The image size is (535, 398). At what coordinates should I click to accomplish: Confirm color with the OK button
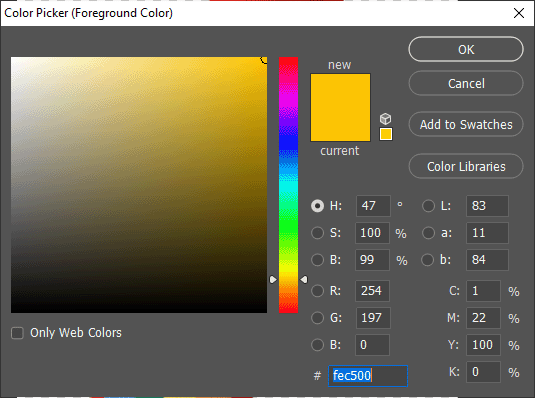(466, 49)
